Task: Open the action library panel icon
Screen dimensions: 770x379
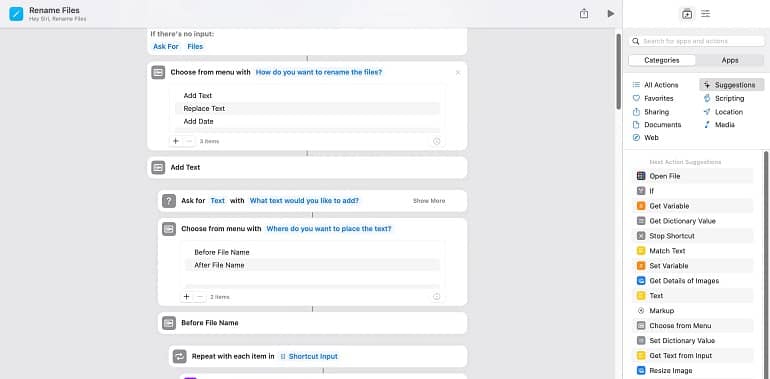Action: pos(687,14)
